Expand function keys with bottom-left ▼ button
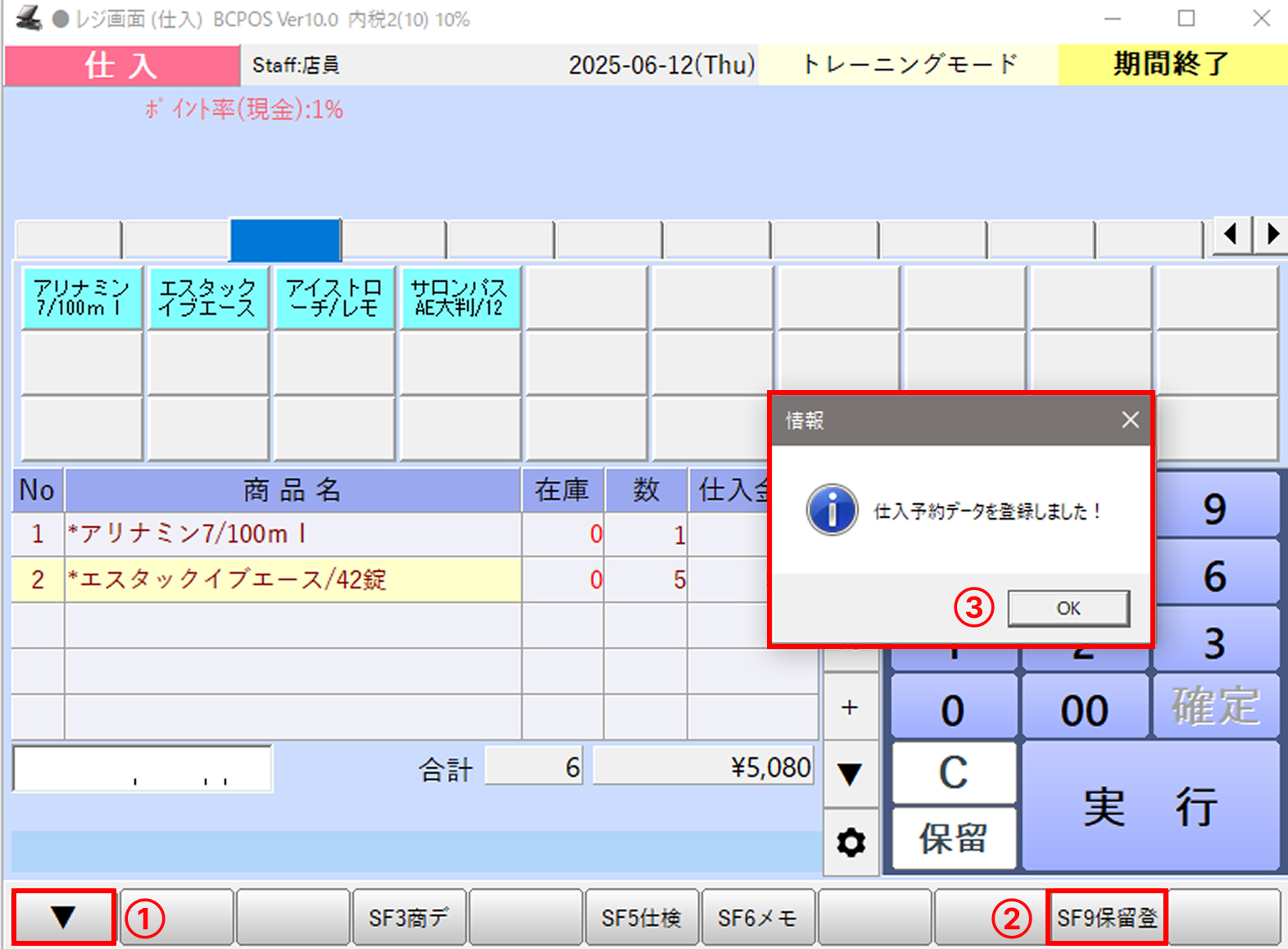This screenshot has width=1288, height=949. (x=63, y=917)
